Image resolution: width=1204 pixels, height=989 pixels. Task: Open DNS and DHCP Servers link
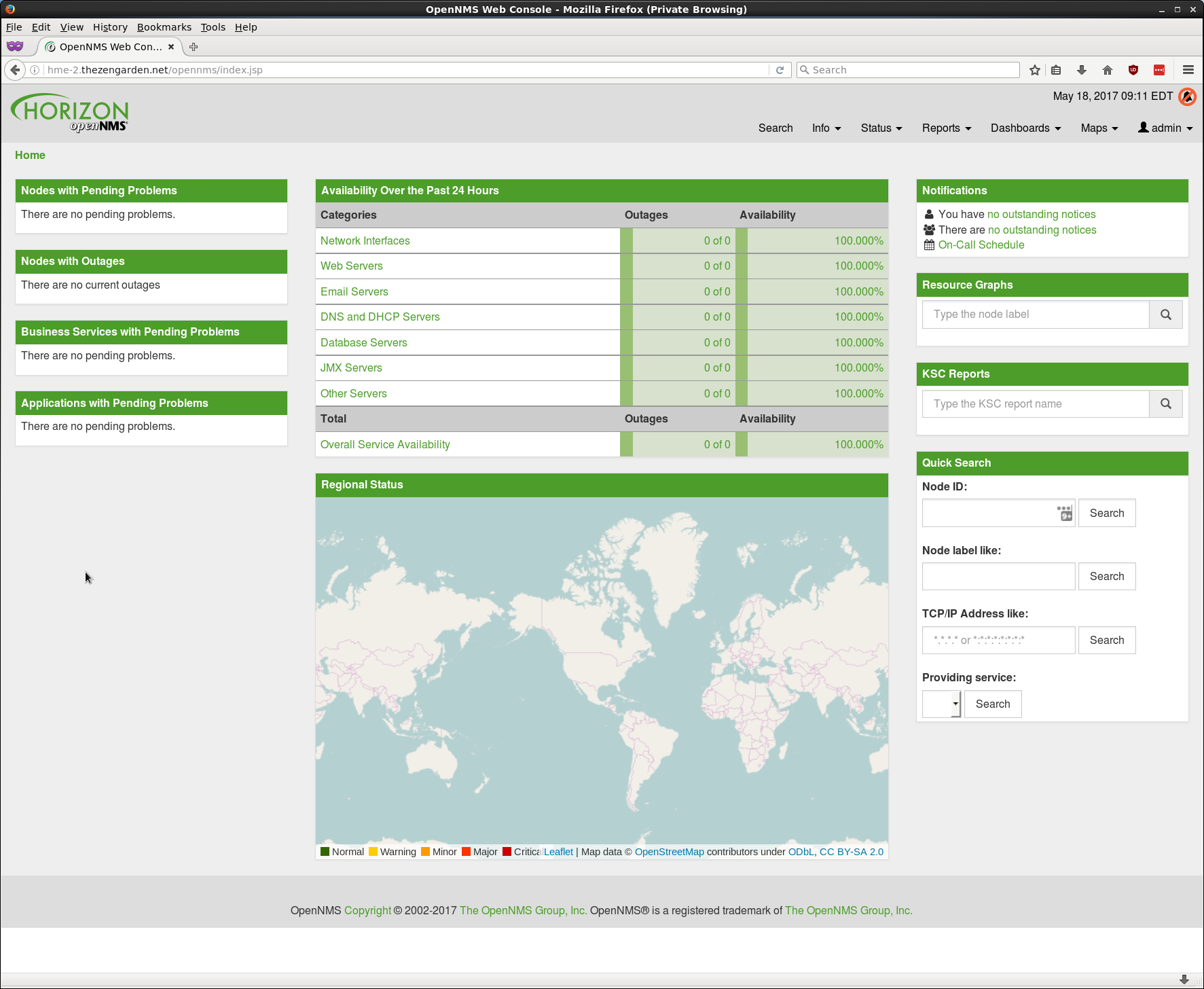click(x=380, y=317)
